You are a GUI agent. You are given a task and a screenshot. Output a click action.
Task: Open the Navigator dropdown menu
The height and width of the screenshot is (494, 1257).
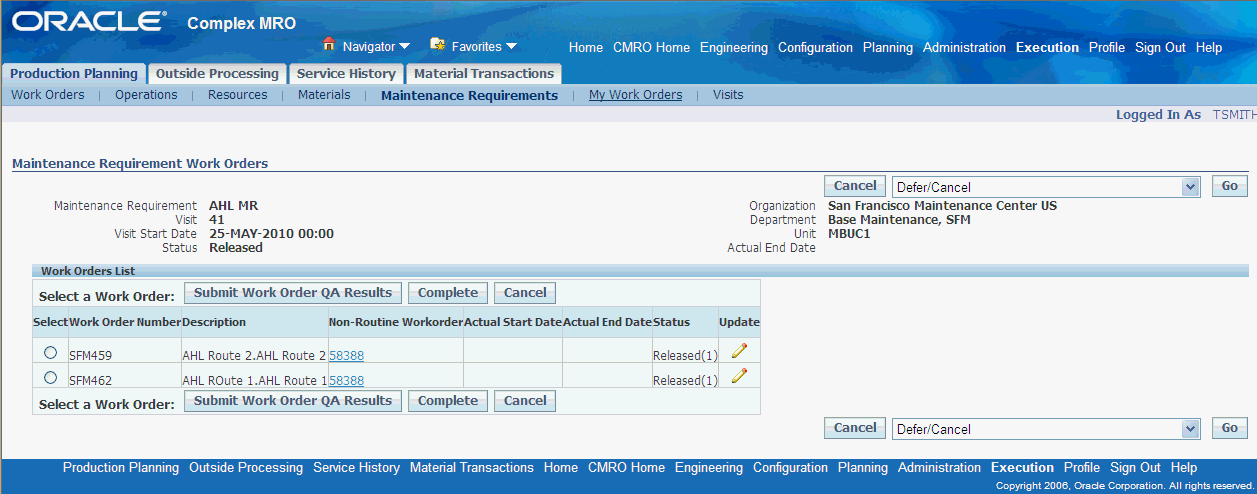[x=376, y=46]
